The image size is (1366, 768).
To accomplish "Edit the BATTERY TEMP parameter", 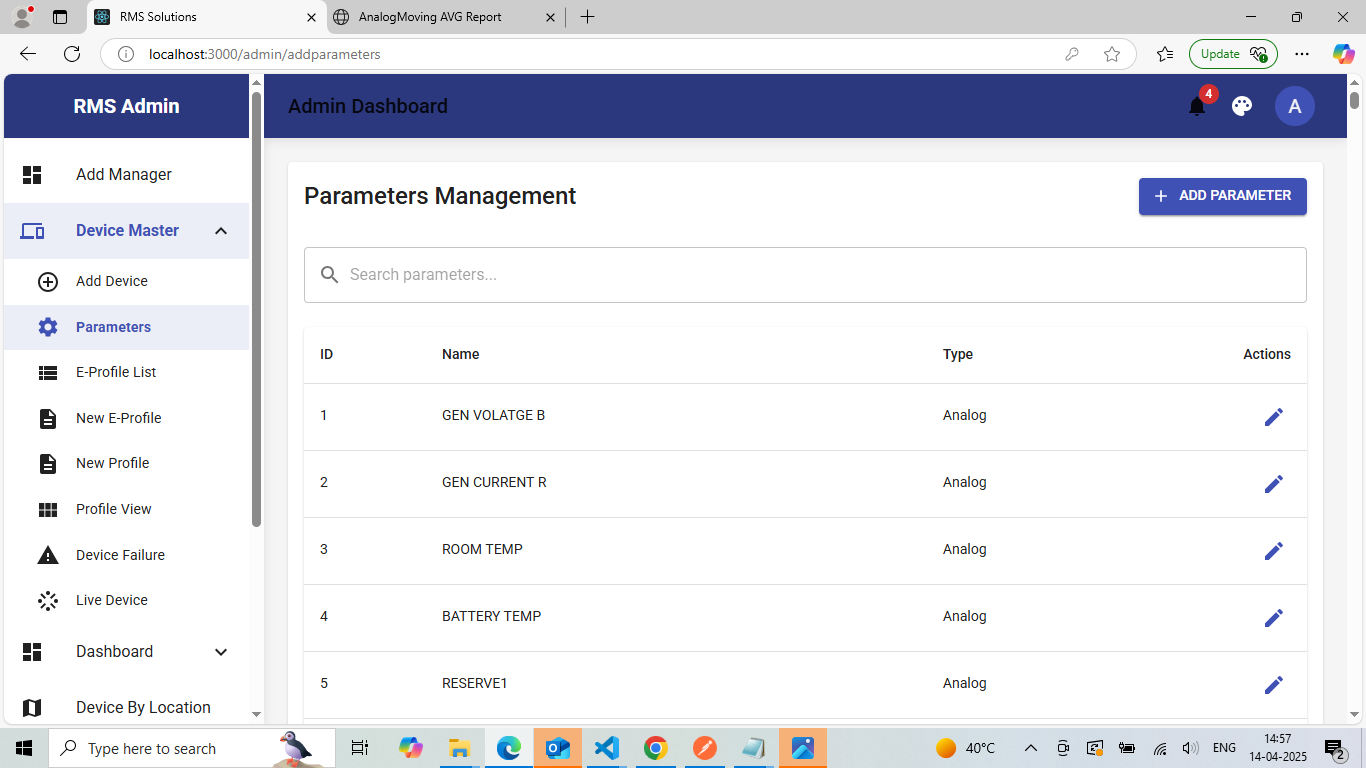I will [1273, 618].
